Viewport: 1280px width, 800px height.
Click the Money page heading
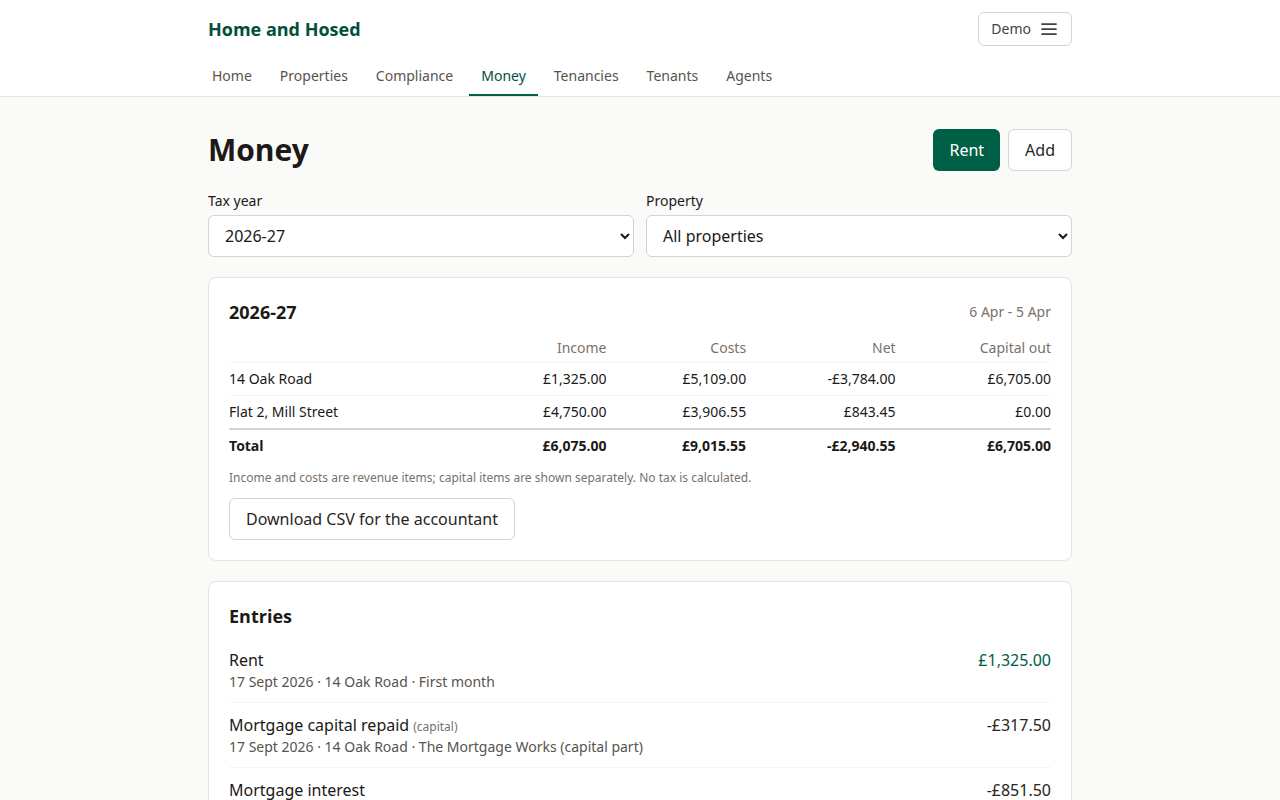click(x=258, y=150)
